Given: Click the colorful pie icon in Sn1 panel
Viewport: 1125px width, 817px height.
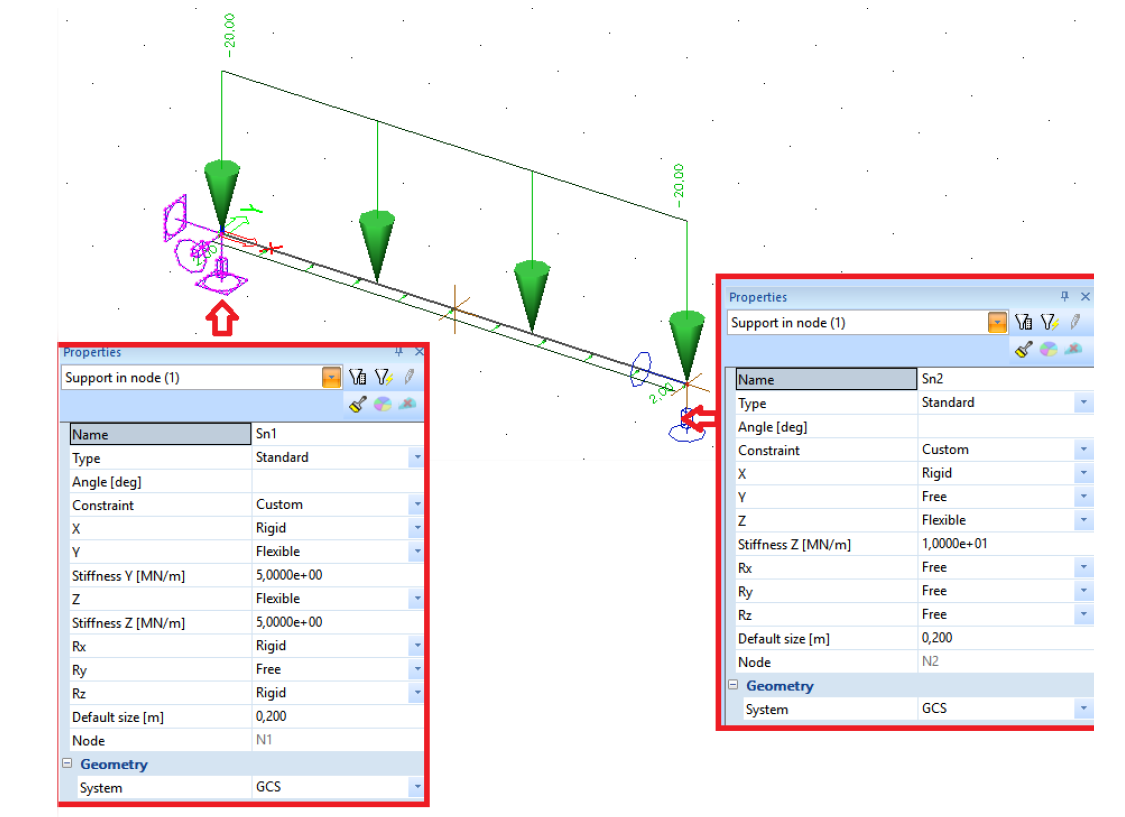Looking at the screenshot, I should 382,404.
